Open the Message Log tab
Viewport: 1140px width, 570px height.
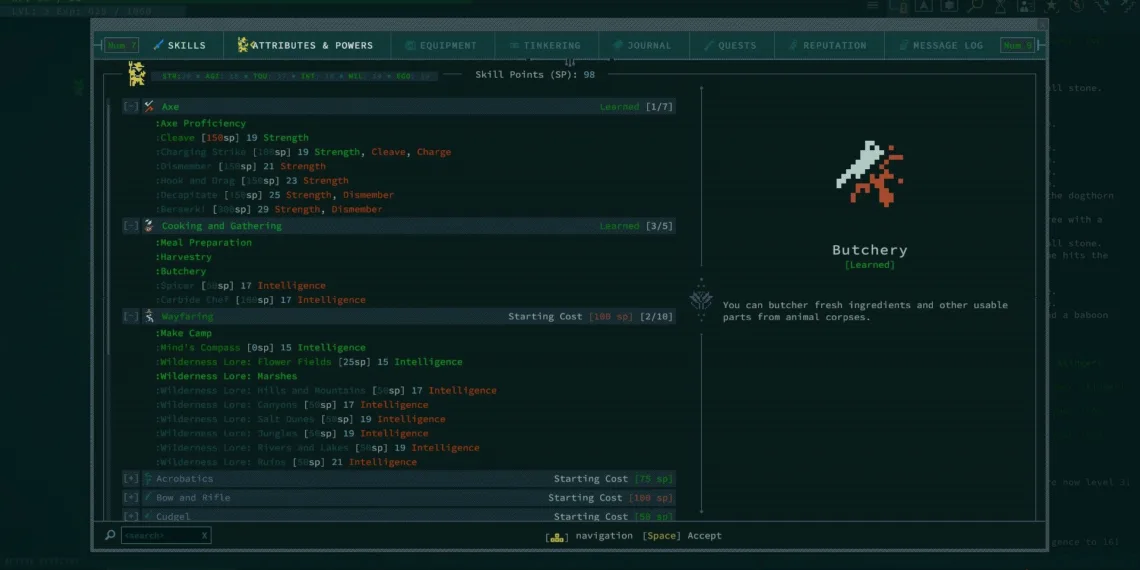pyautogui.click(x=942, y=45)
